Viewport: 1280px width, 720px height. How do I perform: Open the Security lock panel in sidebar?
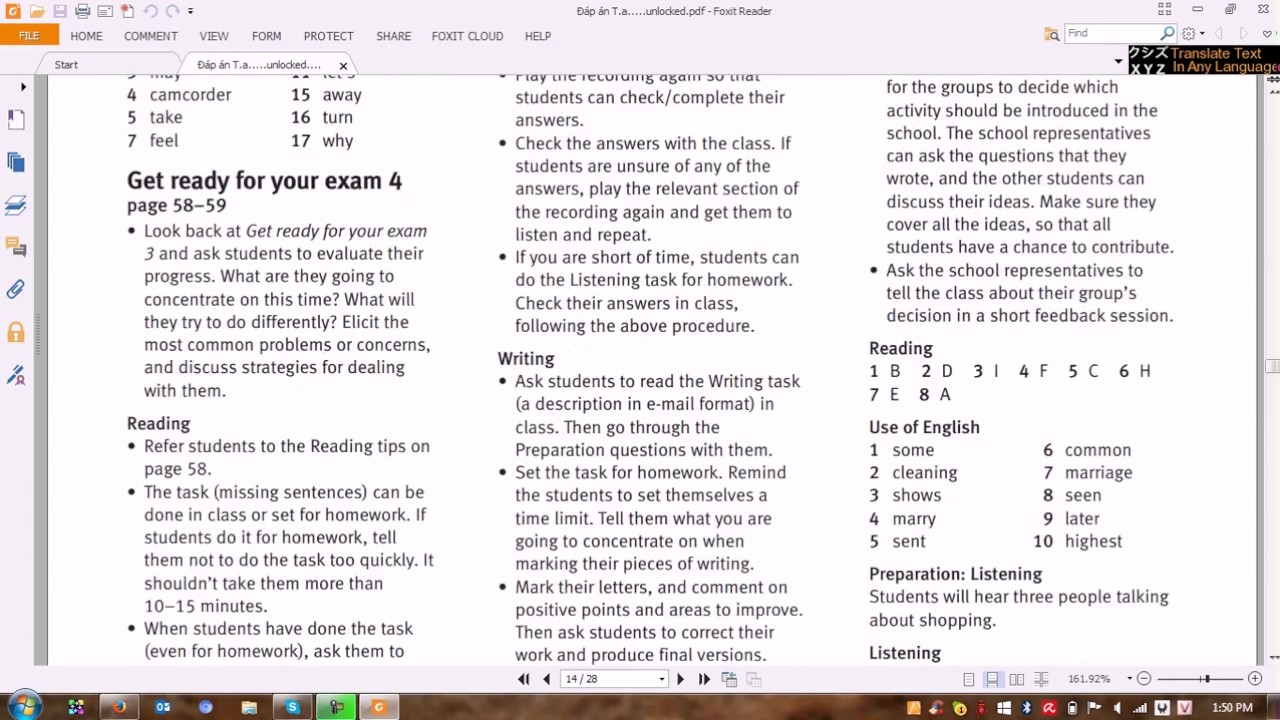[16, 332]
